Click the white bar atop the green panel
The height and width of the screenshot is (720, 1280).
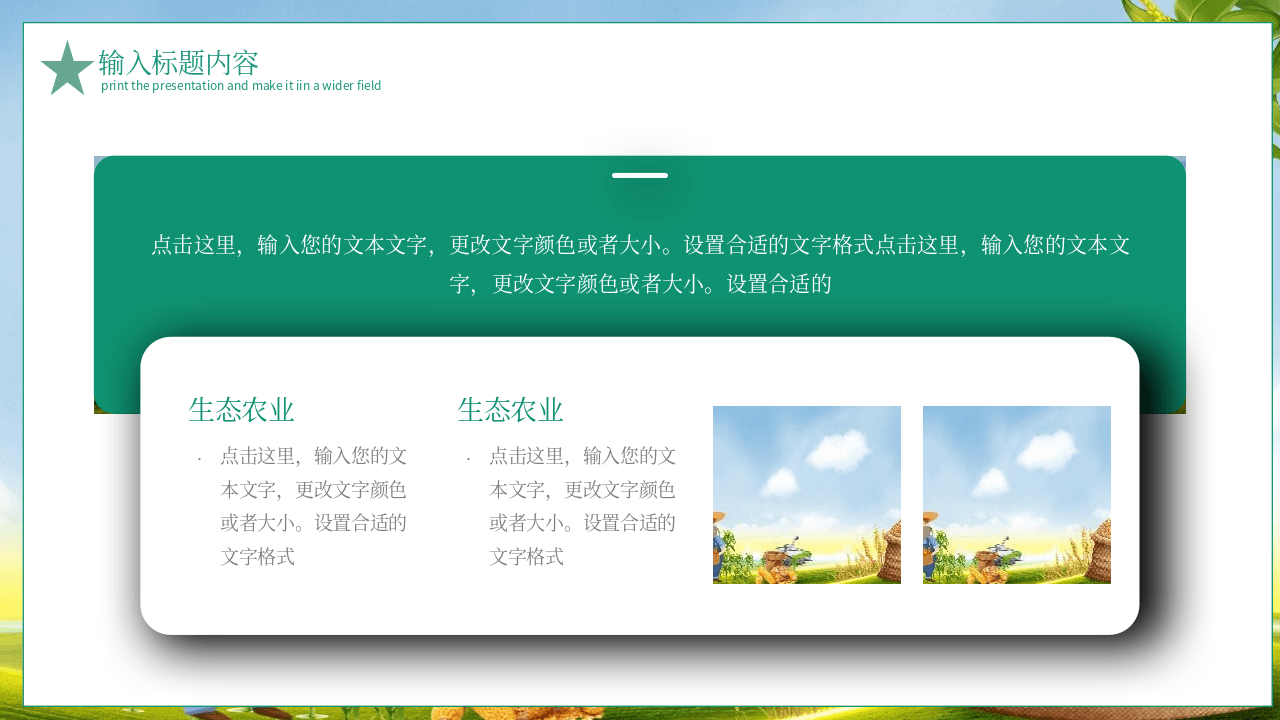point(640,175)
